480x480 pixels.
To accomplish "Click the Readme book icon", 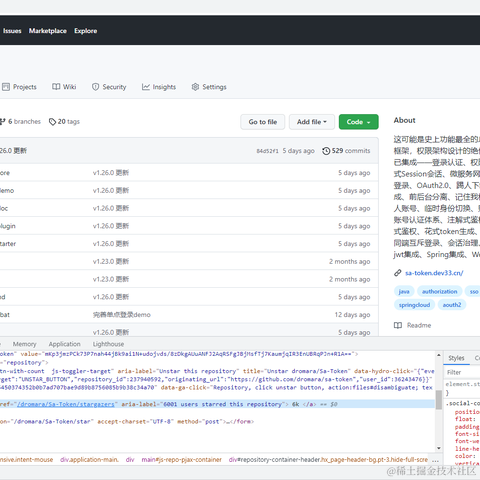I will (398, 325).
